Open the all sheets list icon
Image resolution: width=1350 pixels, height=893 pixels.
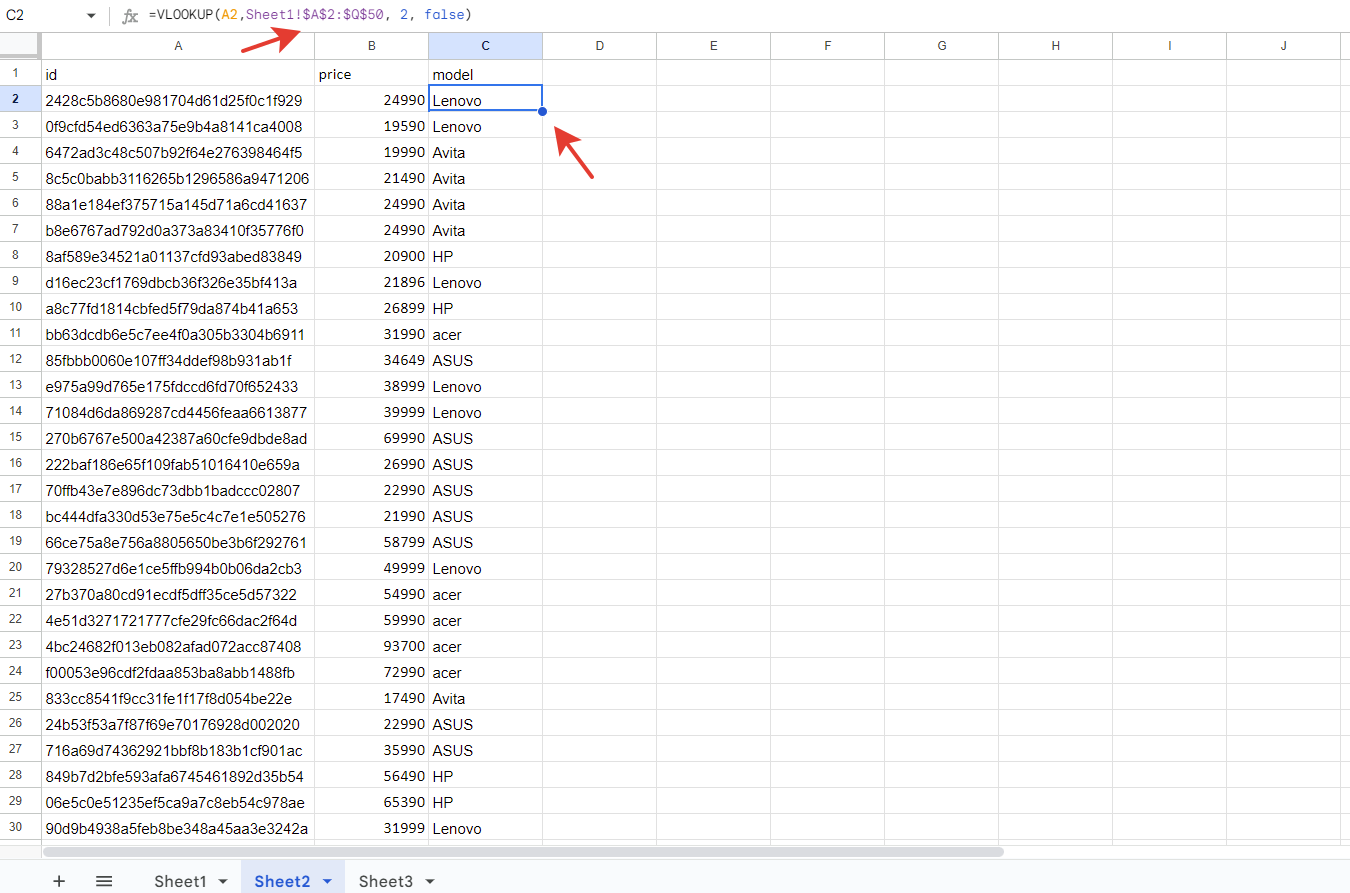click(x=104, y=881)
